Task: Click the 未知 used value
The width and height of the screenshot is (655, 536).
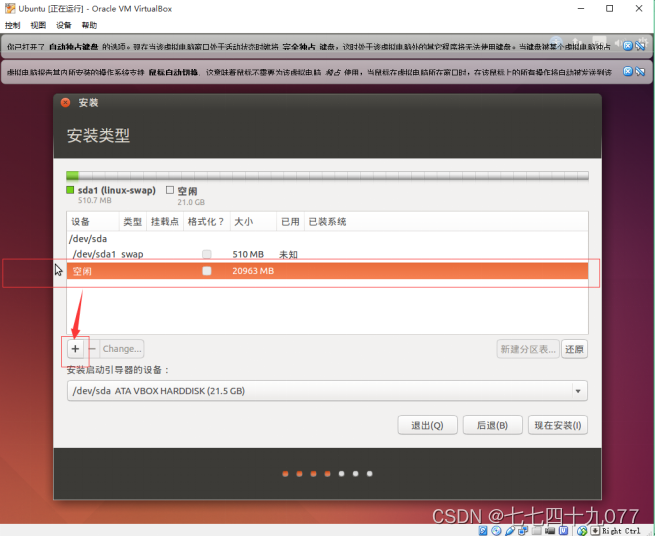Action: coord(288,254)
